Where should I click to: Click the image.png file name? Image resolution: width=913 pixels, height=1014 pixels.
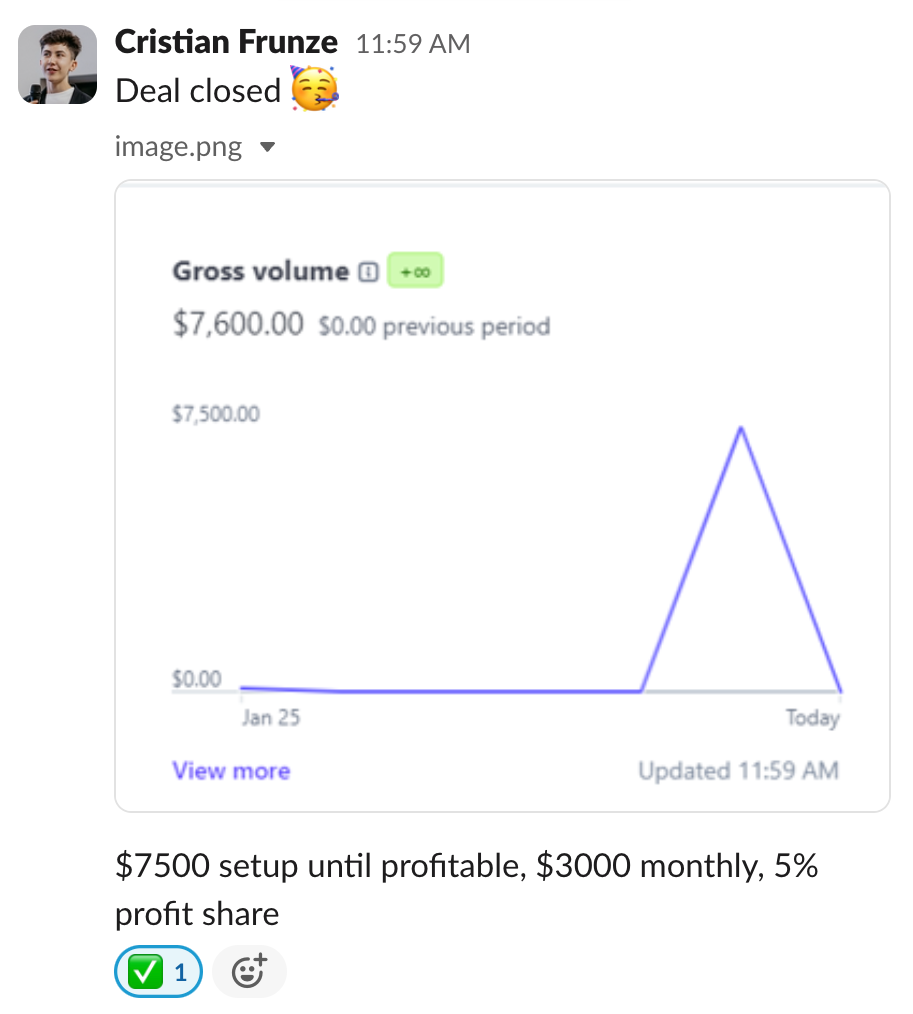179,148
